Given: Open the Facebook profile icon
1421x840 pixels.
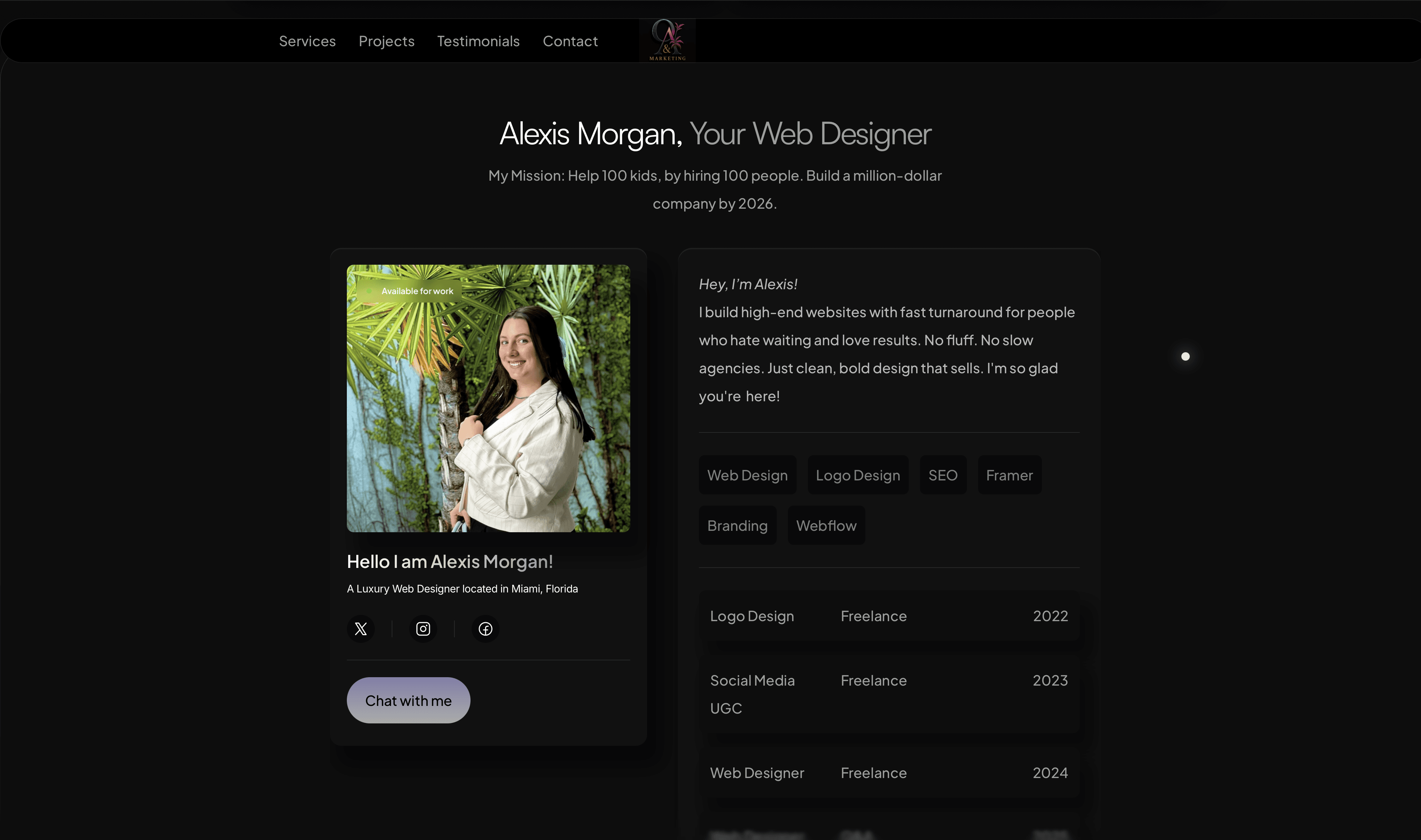Looking at the screenshot, I should pos(485,628).
